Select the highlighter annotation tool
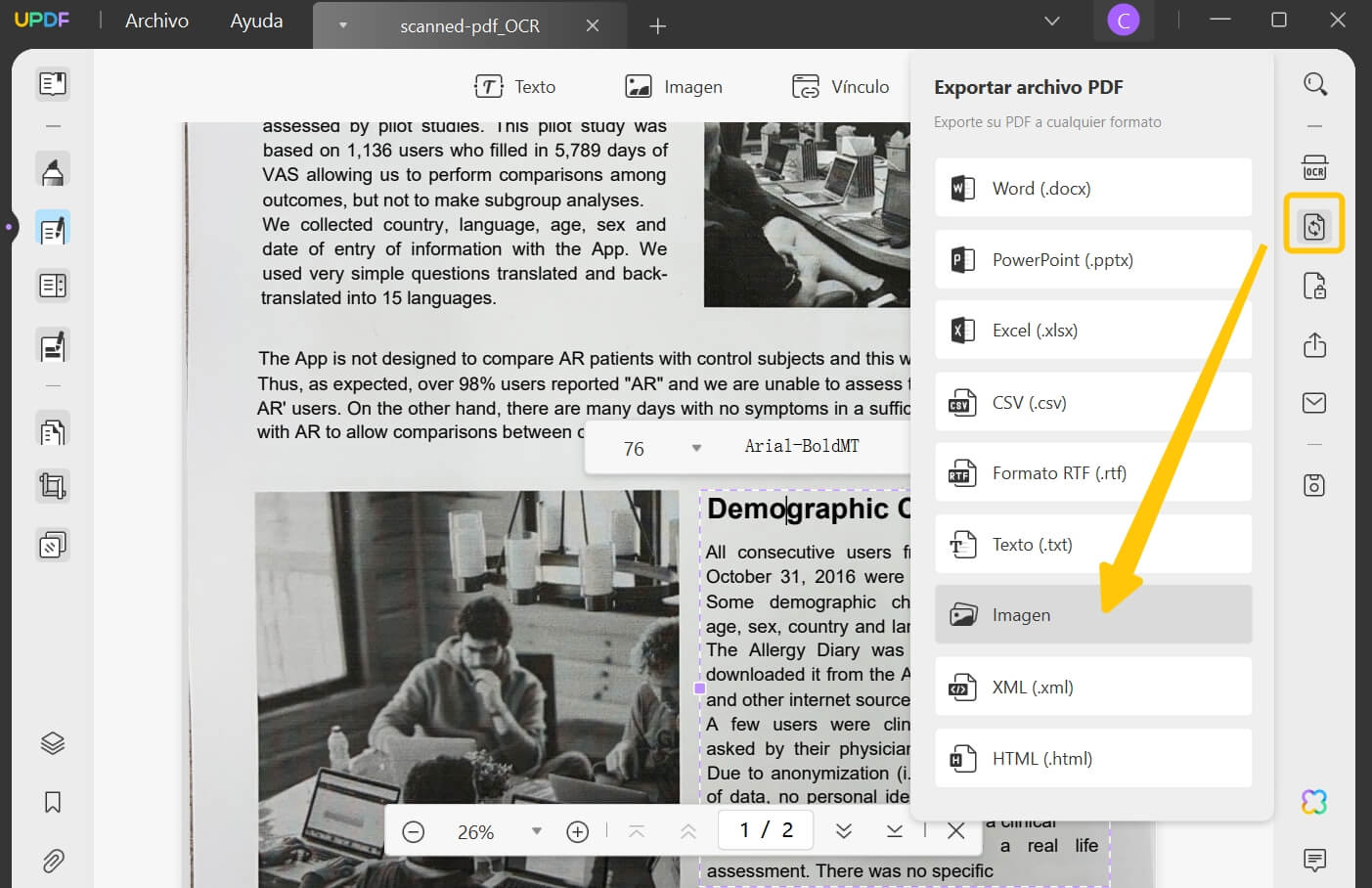The image size is (1372, 888). pos(52,168)
